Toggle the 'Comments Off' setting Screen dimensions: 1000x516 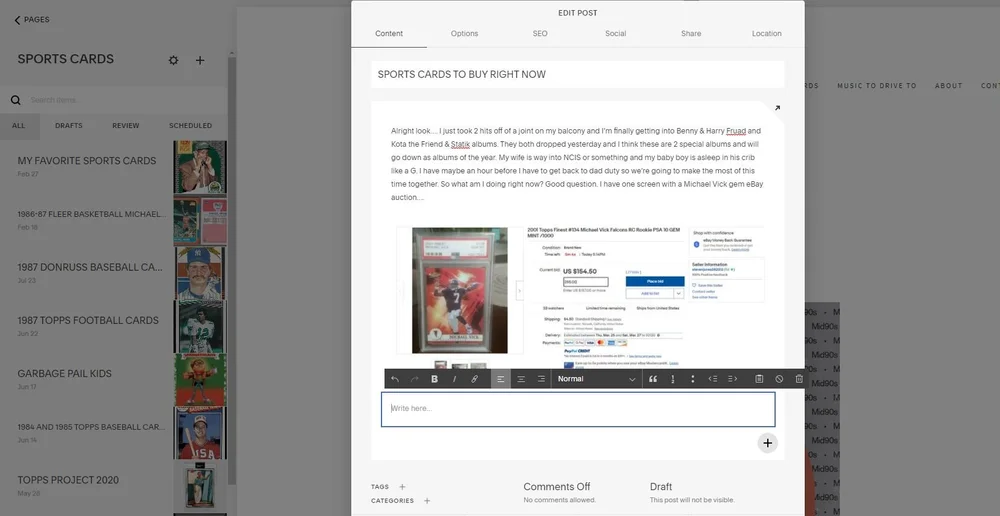[557, 487]
